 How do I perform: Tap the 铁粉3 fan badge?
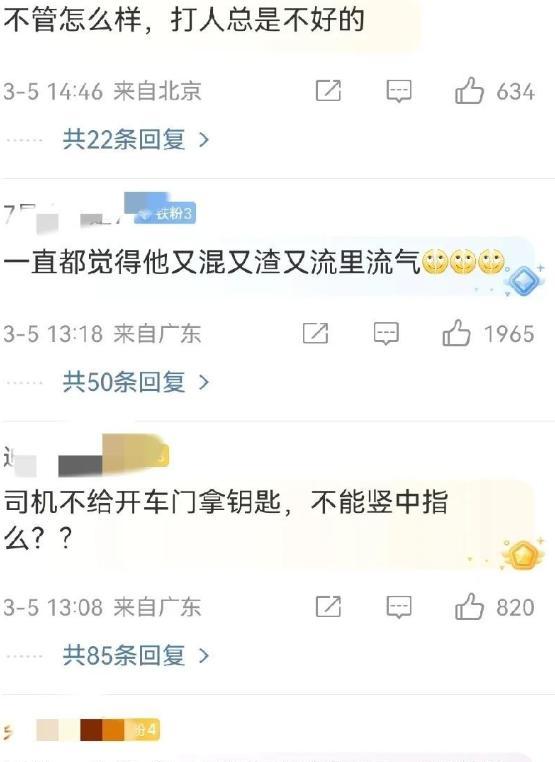[x=165, y=213]
